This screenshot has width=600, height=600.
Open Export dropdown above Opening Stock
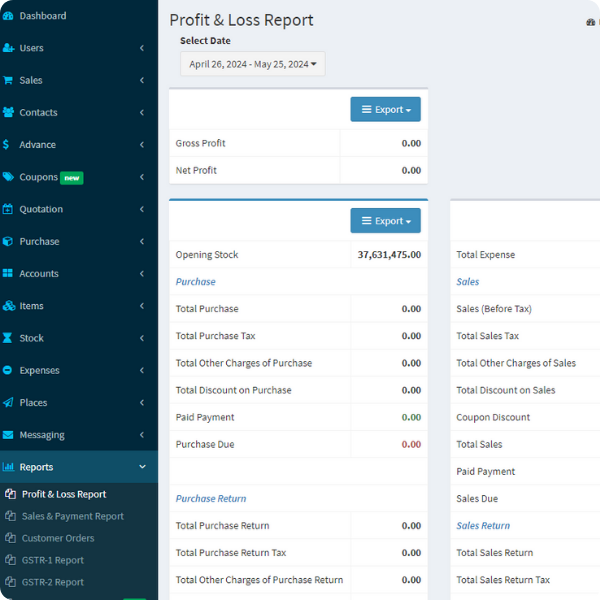coord(385,221)
